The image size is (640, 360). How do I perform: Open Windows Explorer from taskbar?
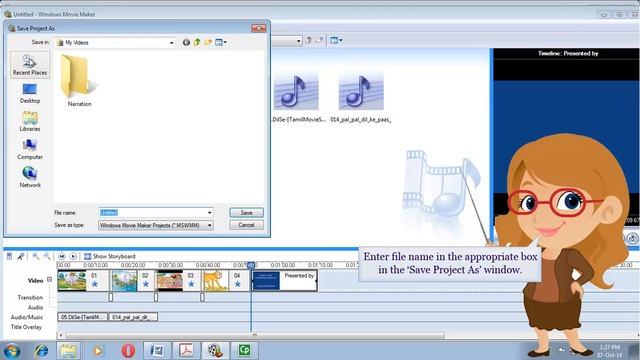[68, 350]
